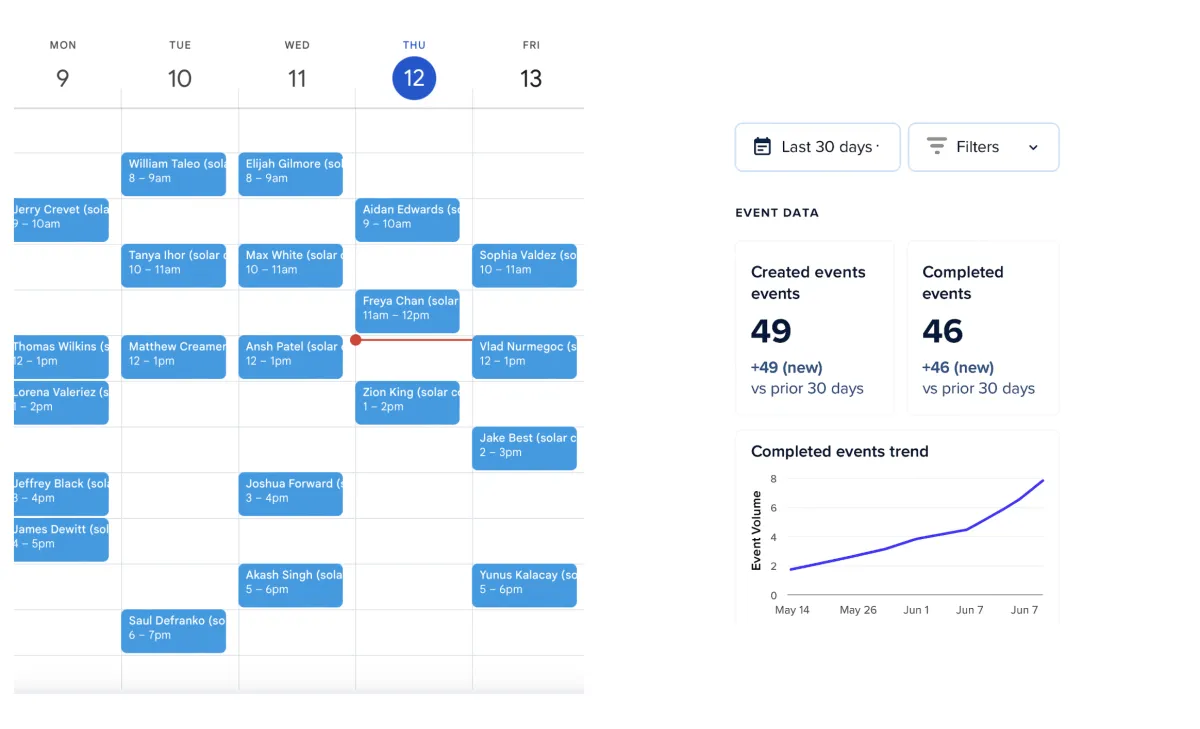This screenshot has width=1200, height=729.
Task: Click the Event Volume axis title
Action: pyautogui.click(x=757, y=532)
